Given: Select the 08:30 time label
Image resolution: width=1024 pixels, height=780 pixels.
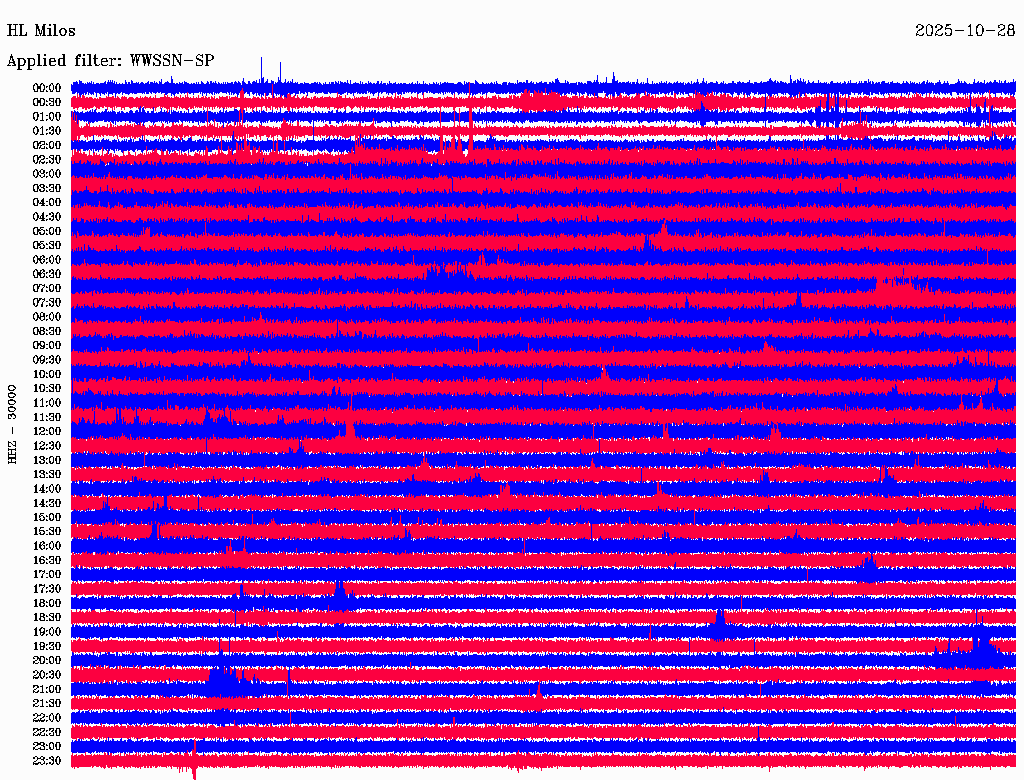Looking at the screenshot, I should [47, 331].
